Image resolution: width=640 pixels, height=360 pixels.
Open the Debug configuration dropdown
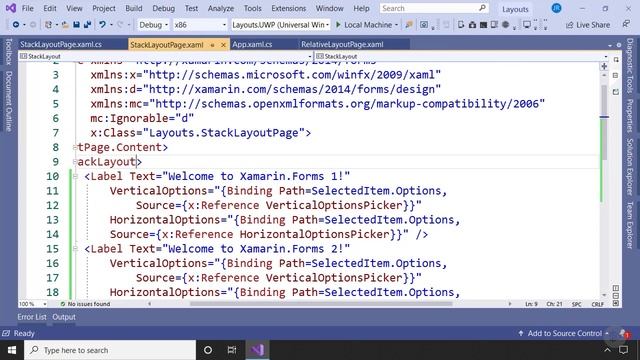click(153, 25)
